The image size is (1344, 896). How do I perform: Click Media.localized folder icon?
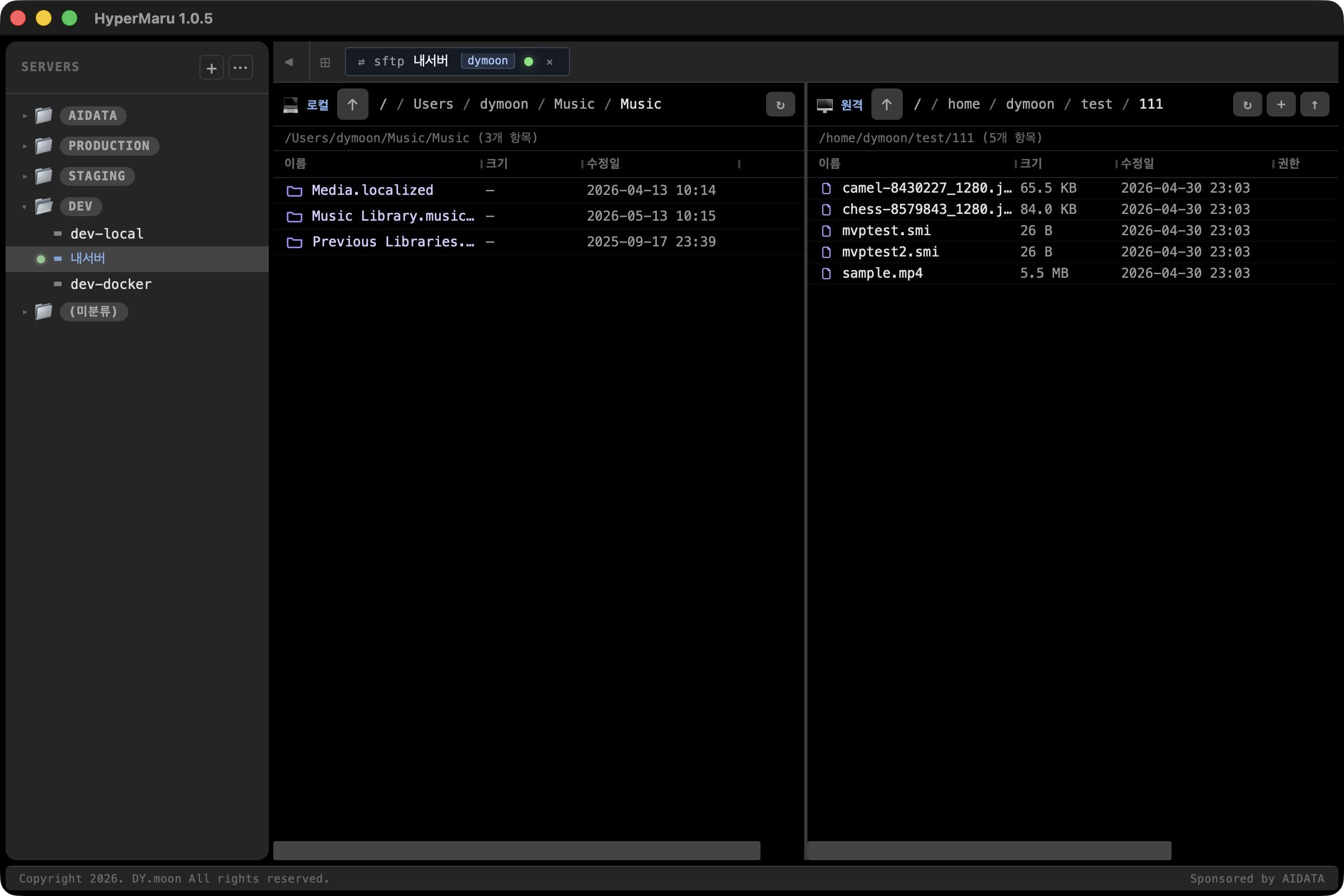(295, 191)
